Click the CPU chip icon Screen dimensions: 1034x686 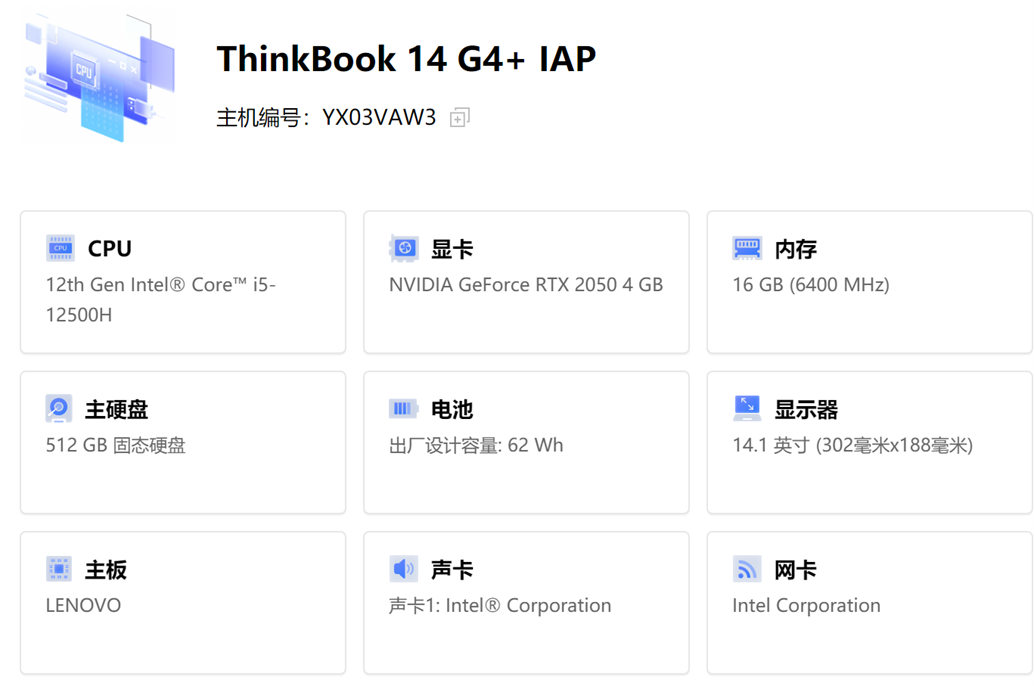point(60,248)
